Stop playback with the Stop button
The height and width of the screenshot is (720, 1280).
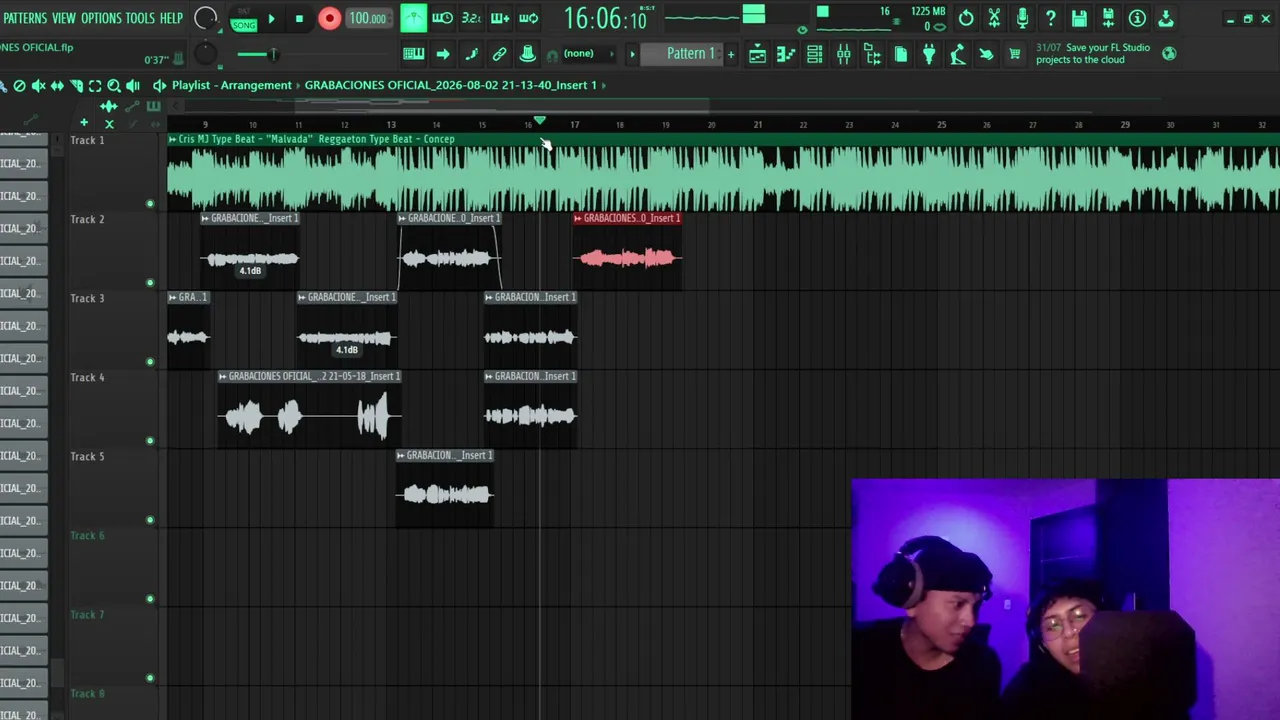(299, 18)
